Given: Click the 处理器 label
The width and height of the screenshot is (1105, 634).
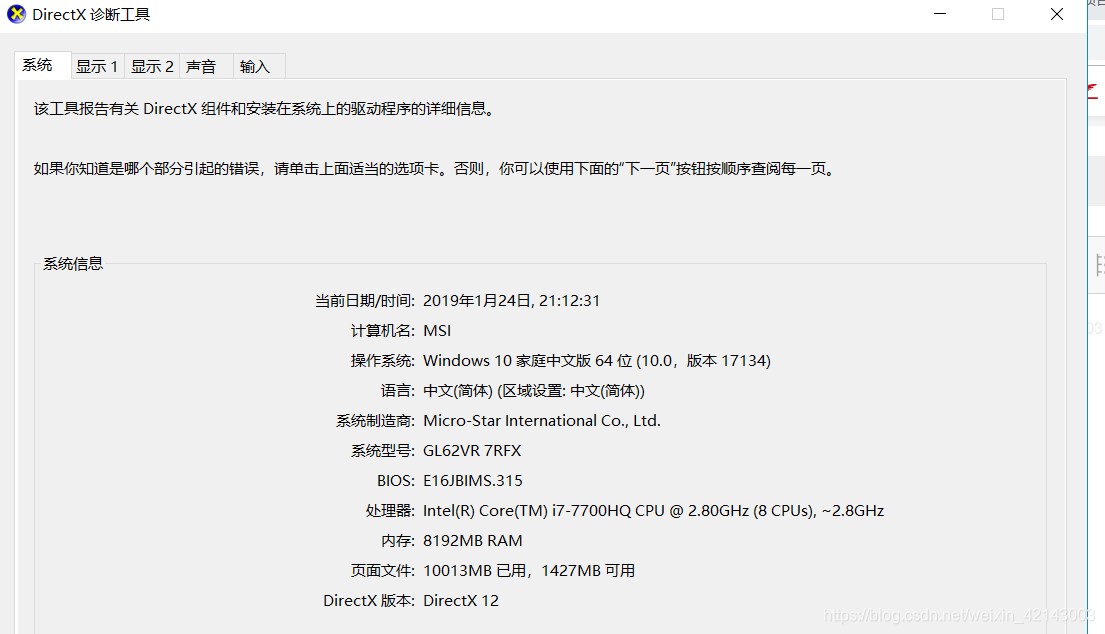Looking at the screenshot, I should (x=390, y=511).
